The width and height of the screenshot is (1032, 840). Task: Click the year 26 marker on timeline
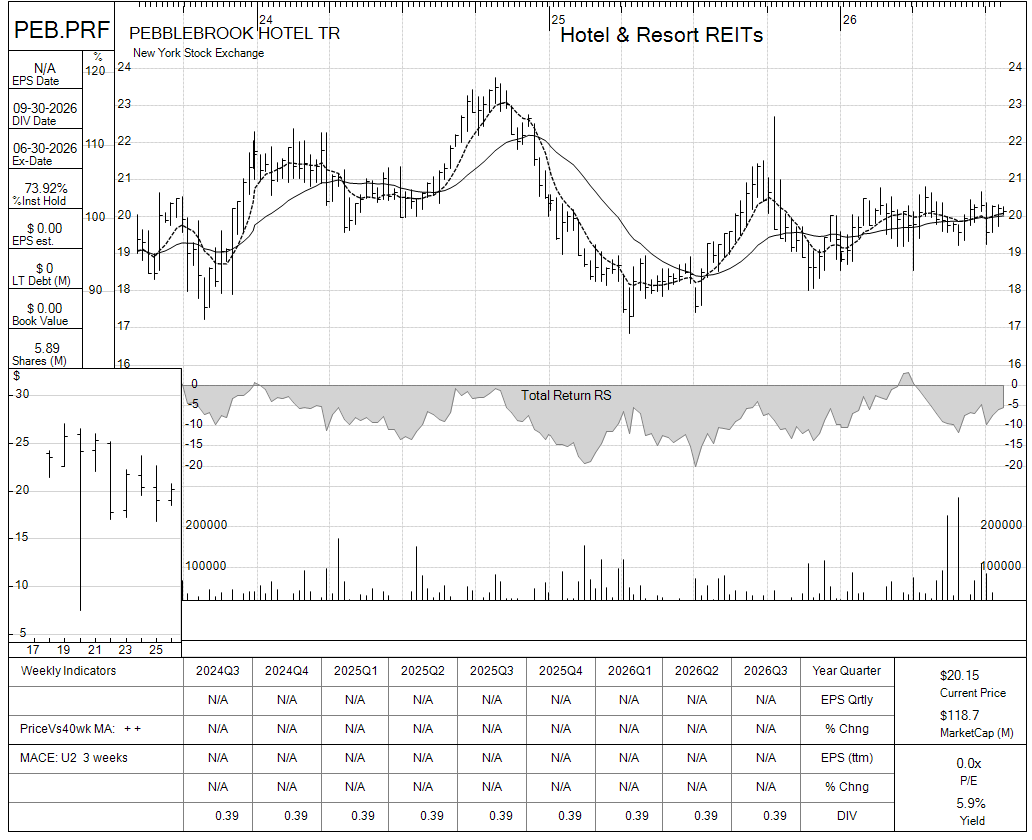[850, 20]
